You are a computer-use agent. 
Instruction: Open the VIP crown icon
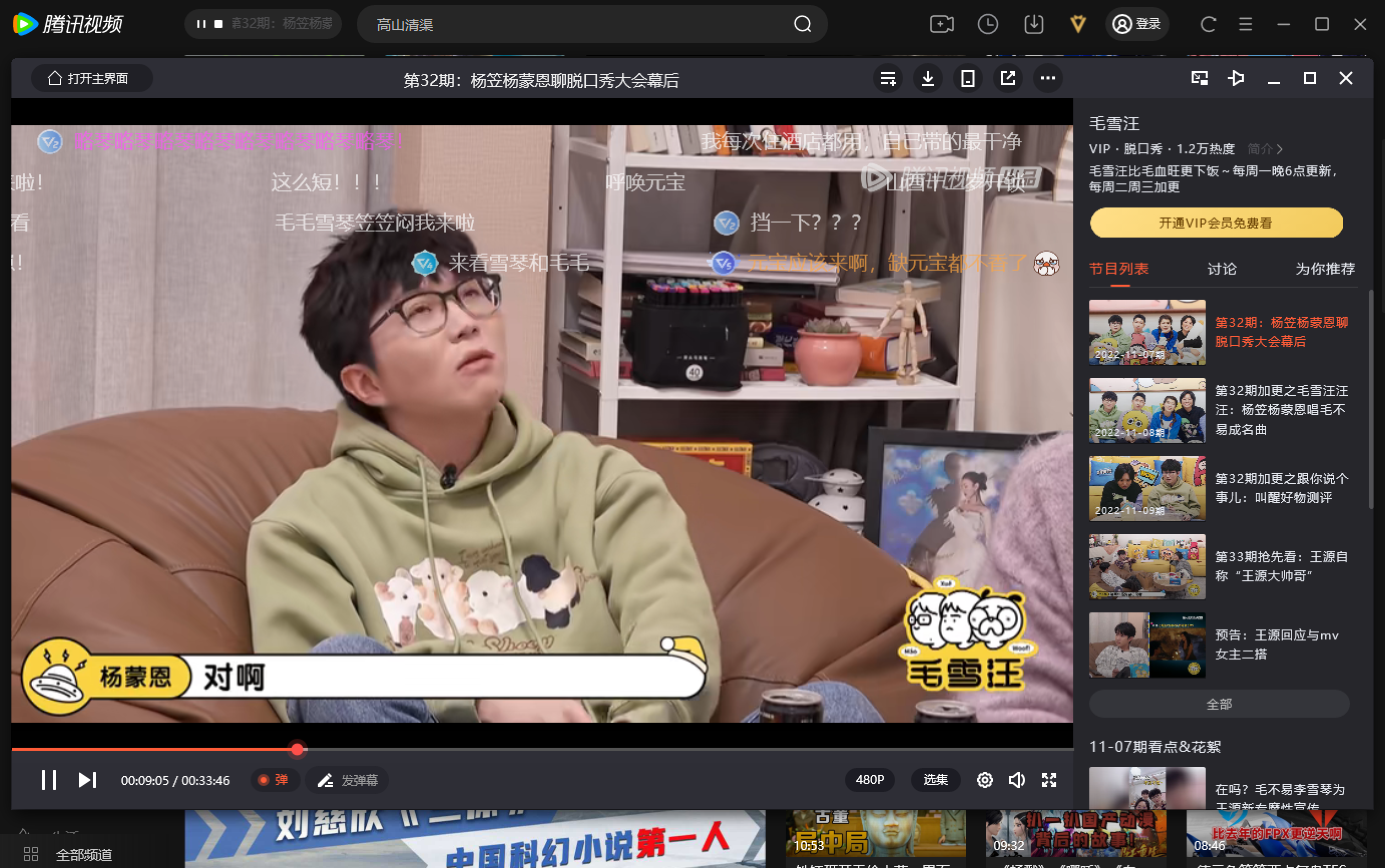(1078, 24)
